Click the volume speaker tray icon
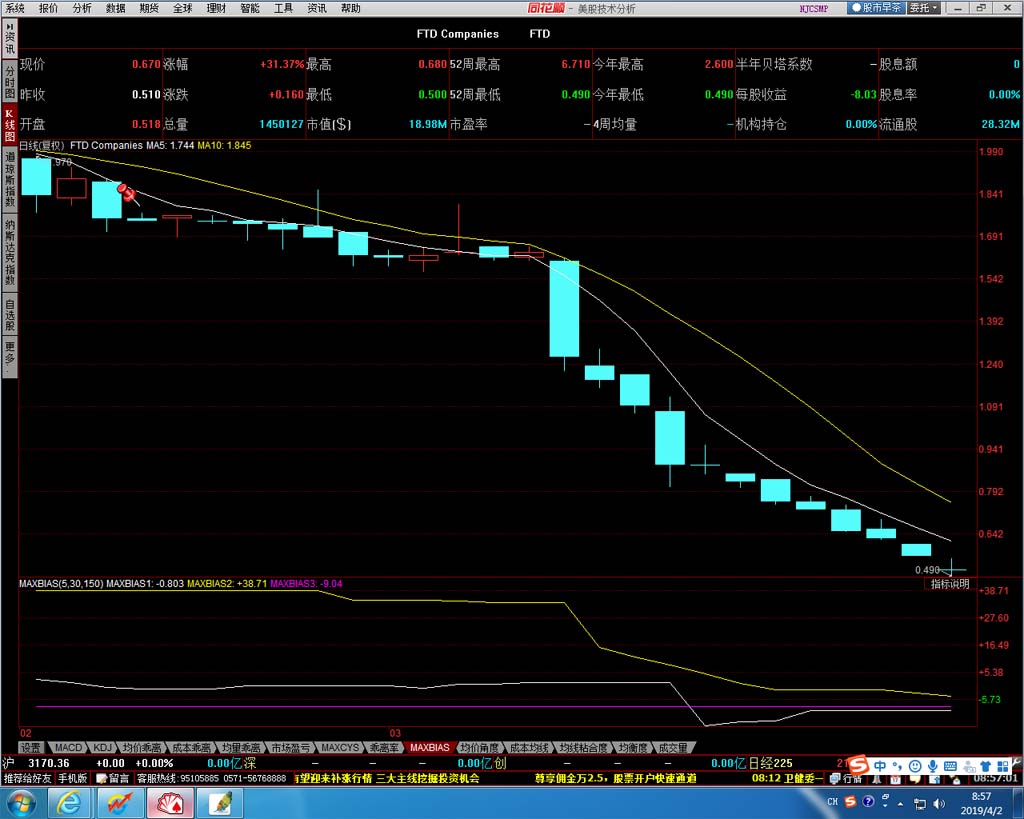 pos(939,803)
